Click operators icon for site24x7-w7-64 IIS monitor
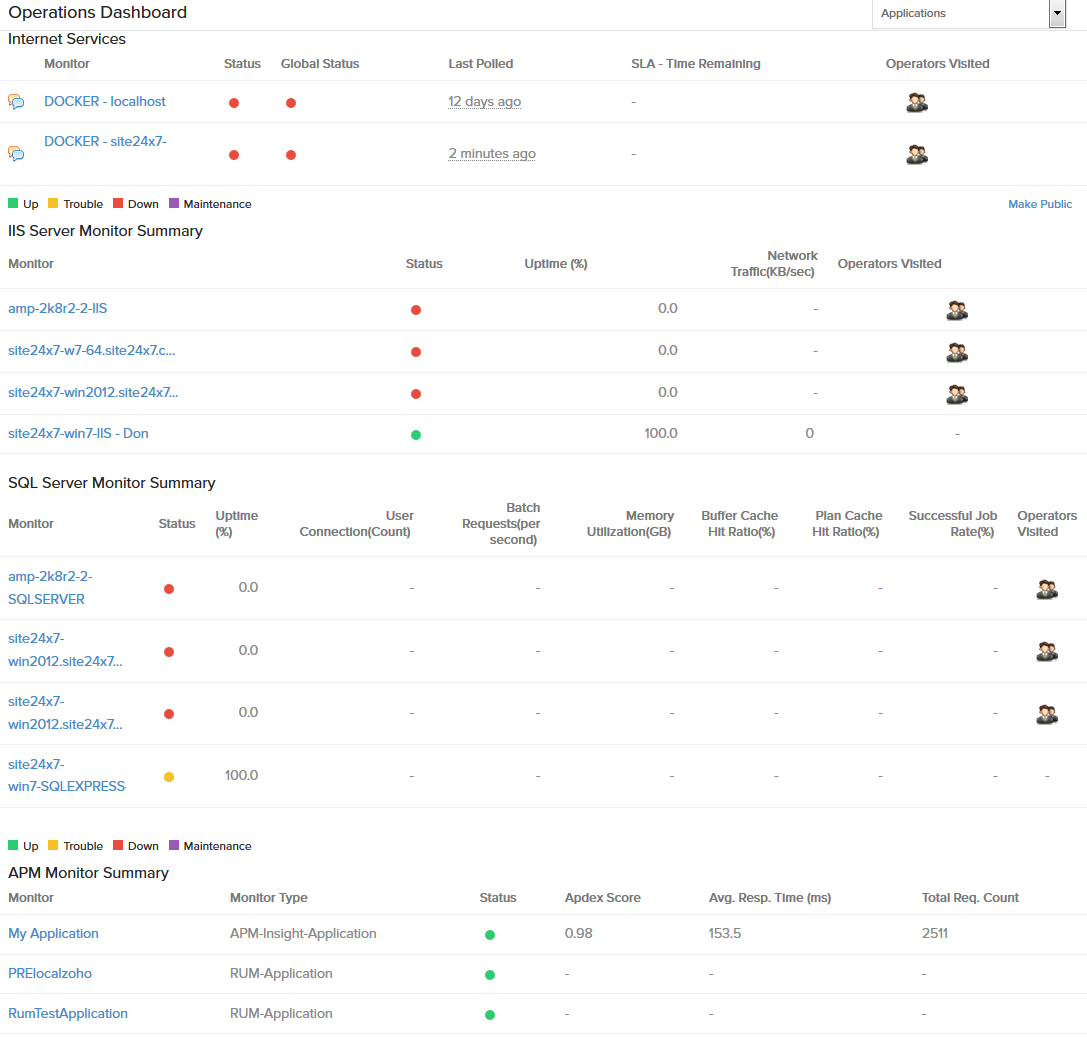The width and height of the screenshot is (1087, 1037). tap(956, 352)
